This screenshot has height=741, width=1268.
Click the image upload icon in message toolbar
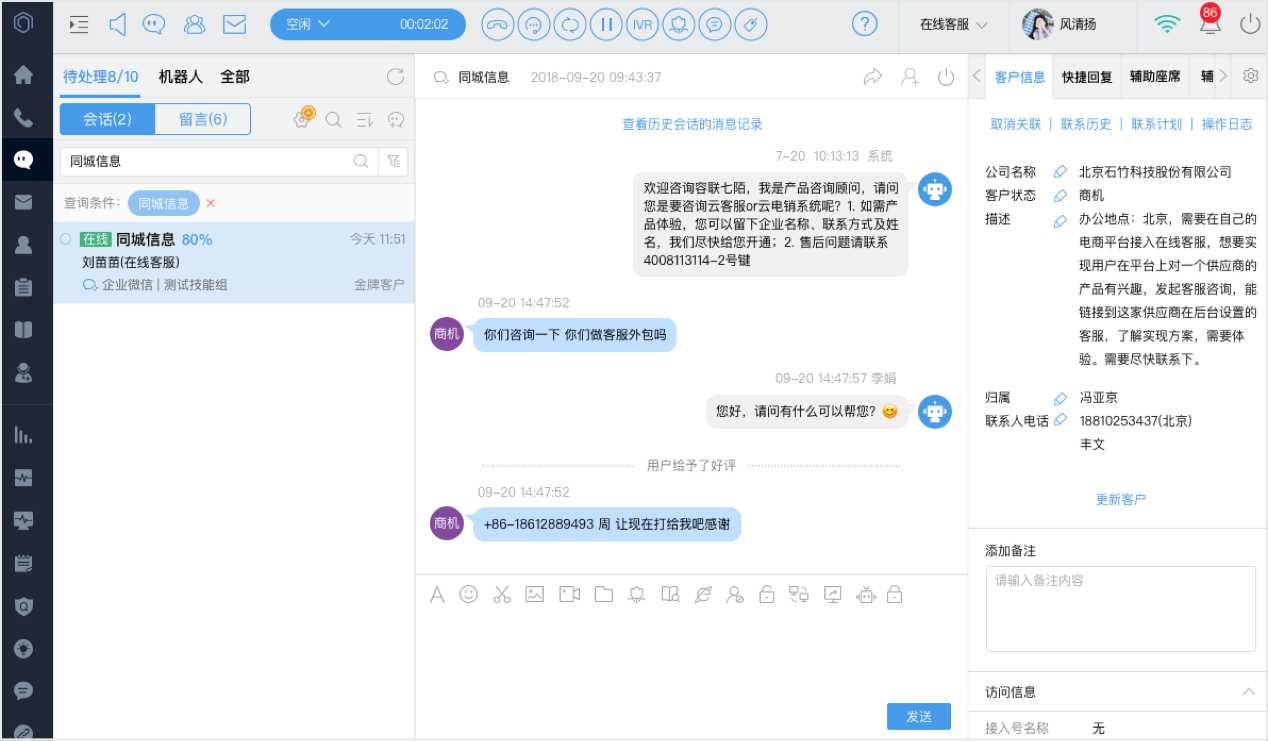tap(535, 594)
